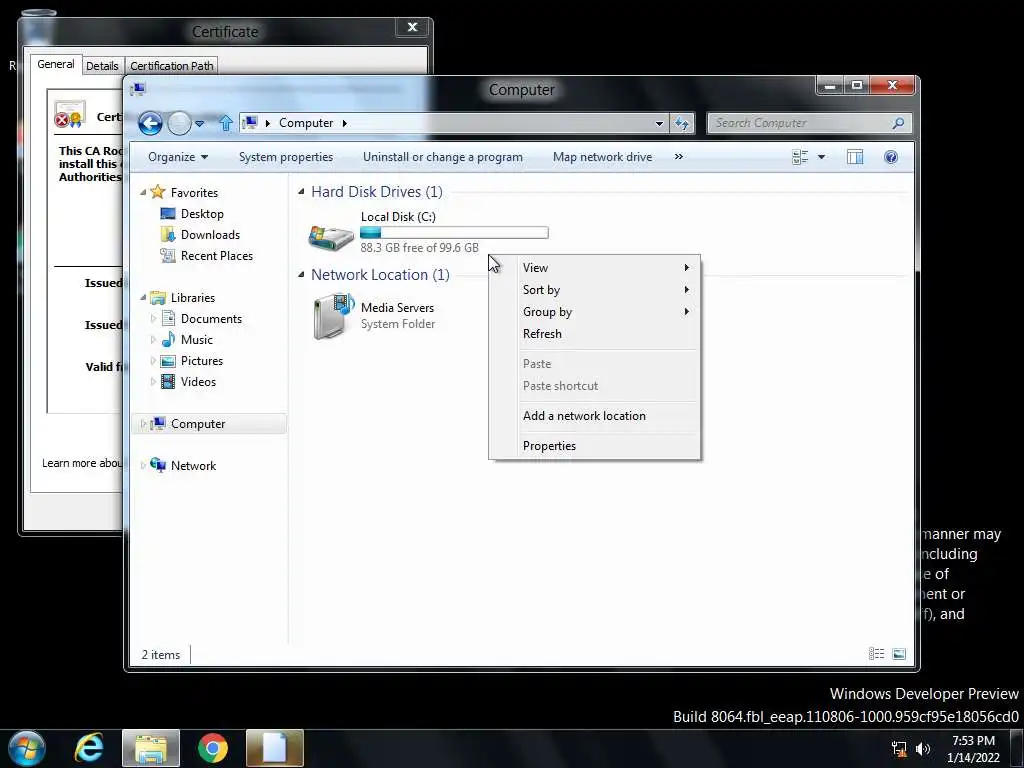Image resolution: width=1024 pixels, height=768 pixels.
Task: Go up one folder level arrow
Action: (x=226, y=123)
